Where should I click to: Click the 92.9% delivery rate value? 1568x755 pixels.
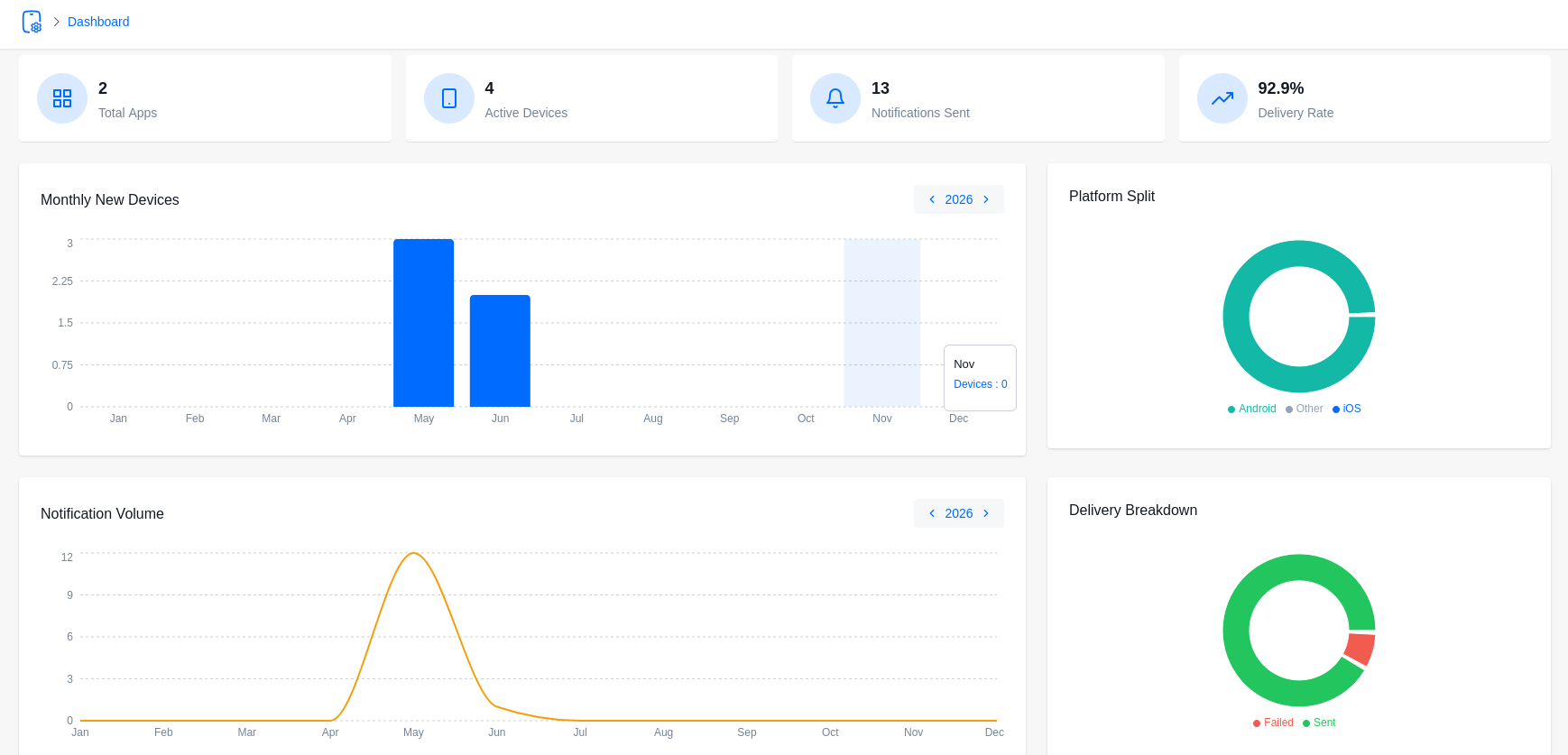pos(1280,88)
